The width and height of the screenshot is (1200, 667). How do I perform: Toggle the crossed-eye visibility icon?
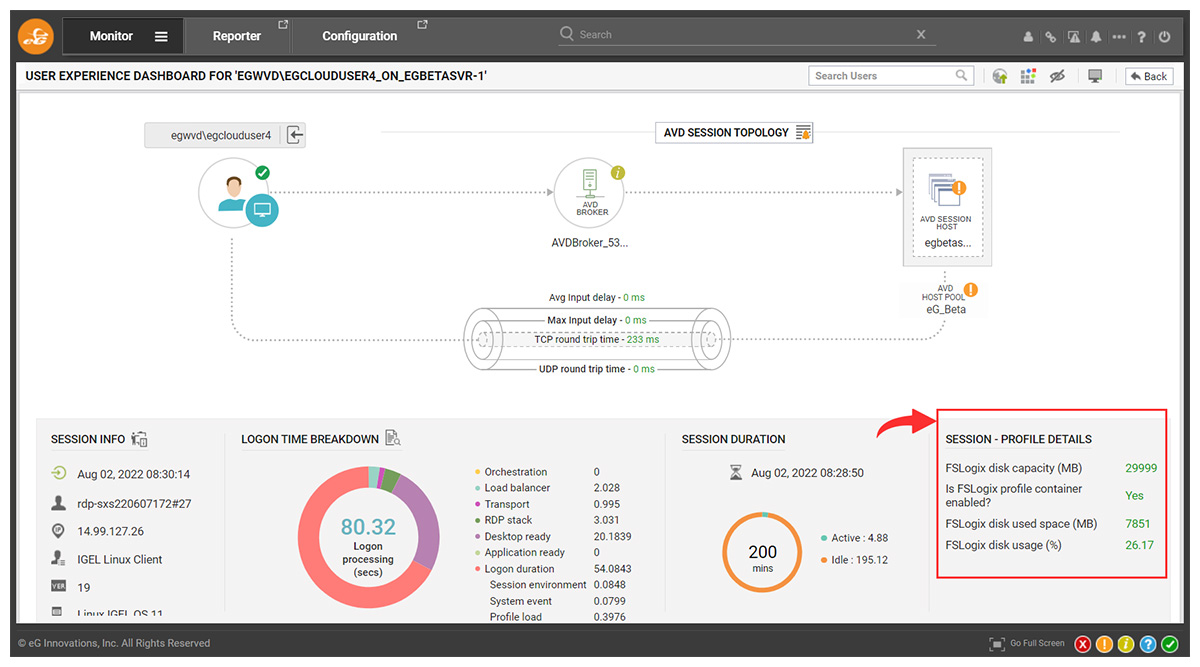(x=1057, y=76)
